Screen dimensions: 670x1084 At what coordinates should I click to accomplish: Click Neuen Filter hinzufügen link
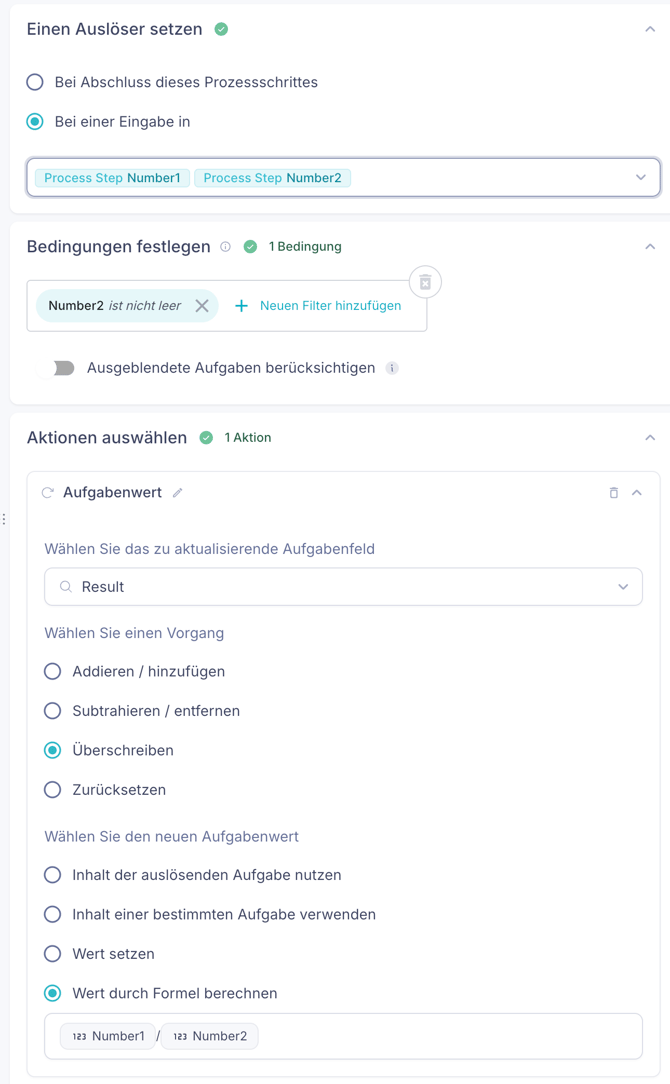330,306
